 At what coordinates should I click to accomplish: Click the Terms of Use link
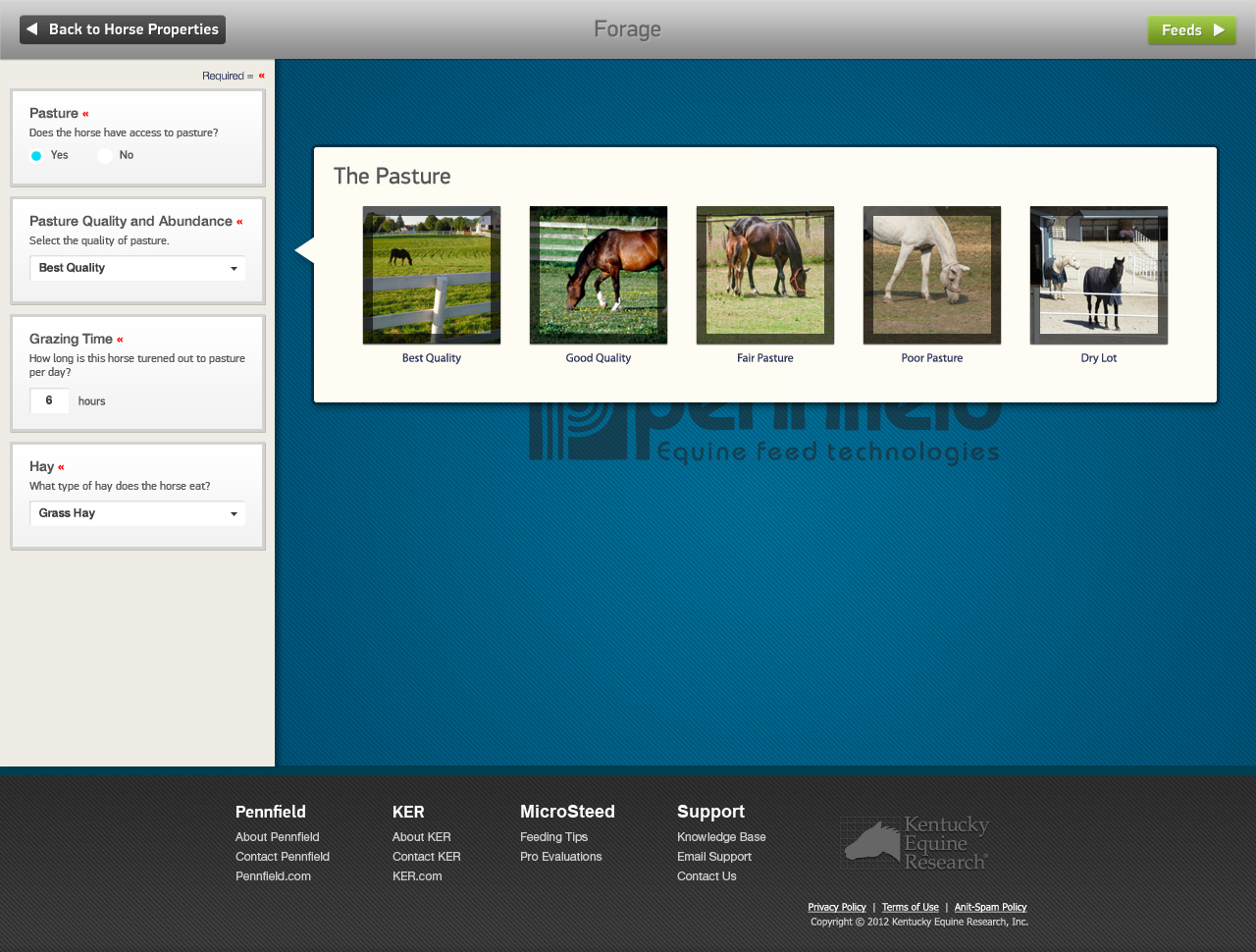tap(910, 908)
